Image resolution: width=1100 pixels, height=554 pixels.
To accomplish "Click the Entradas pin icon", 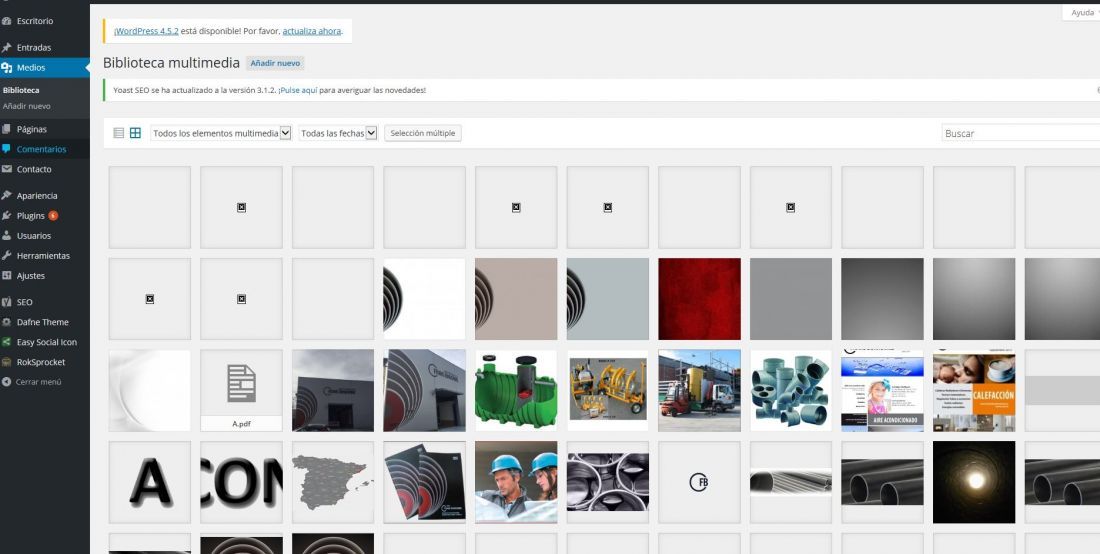I will coord(7,48).
